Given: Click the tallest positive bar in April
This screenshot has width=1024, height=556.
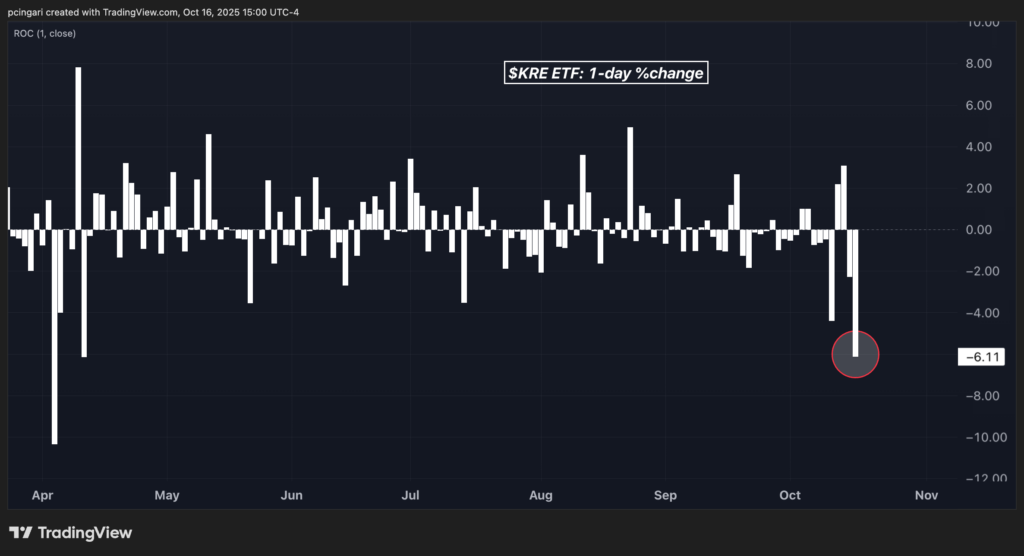Looking at the screenshot, I should click(x=78, y=150).
